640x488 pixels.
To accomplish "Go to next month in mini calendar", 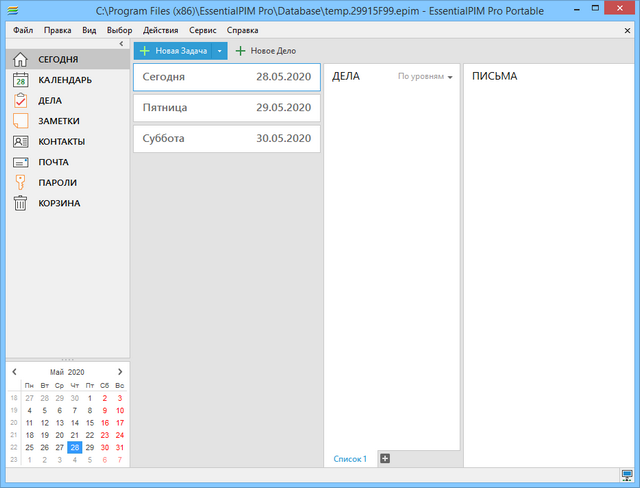I will [120, 372].
